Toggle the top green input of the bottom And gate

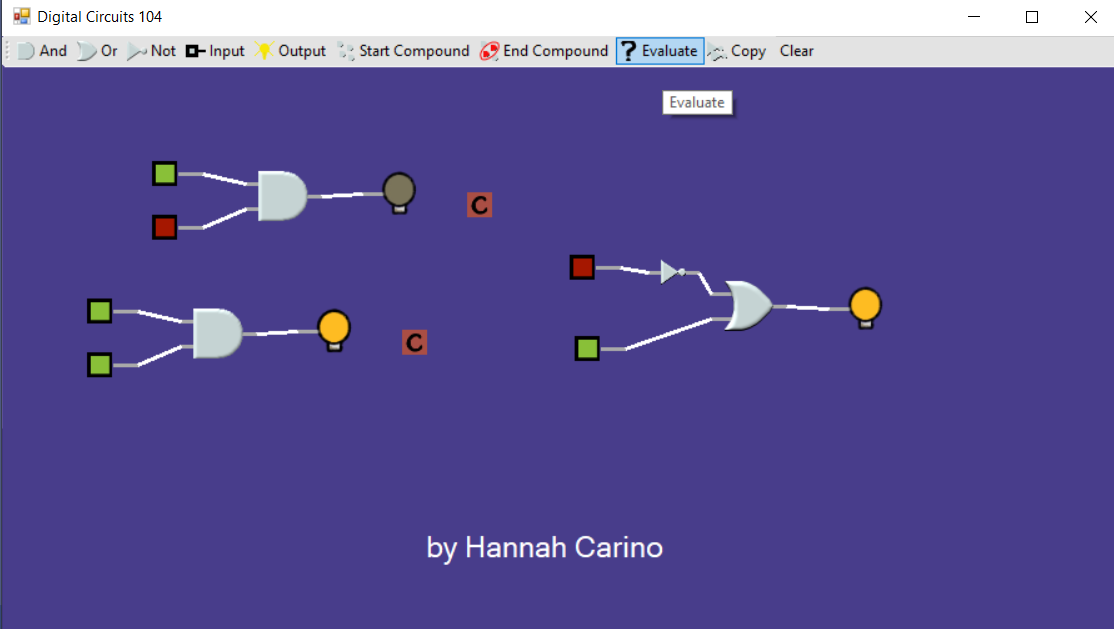[99, 312]
